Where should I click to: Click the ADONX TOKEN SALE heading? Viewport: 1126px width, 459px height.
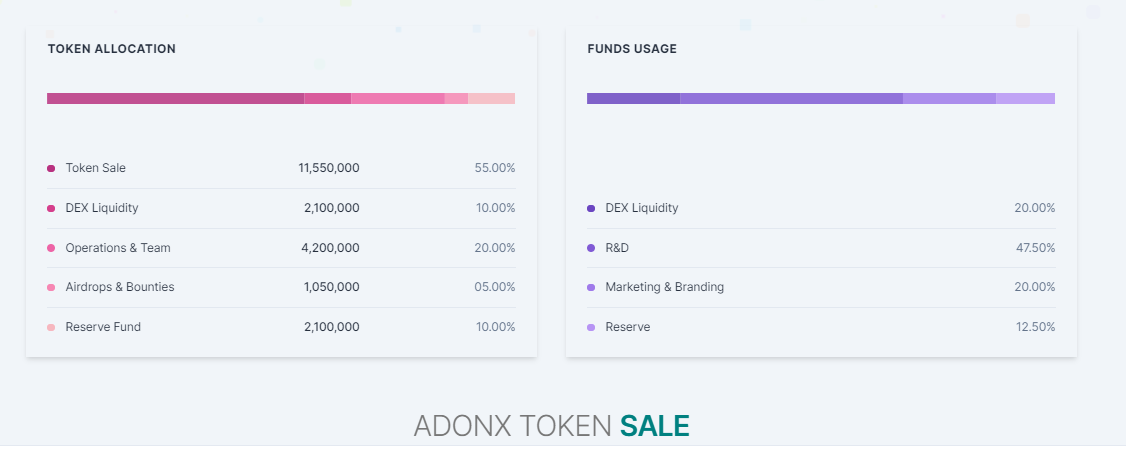click(x=551, y=425)
